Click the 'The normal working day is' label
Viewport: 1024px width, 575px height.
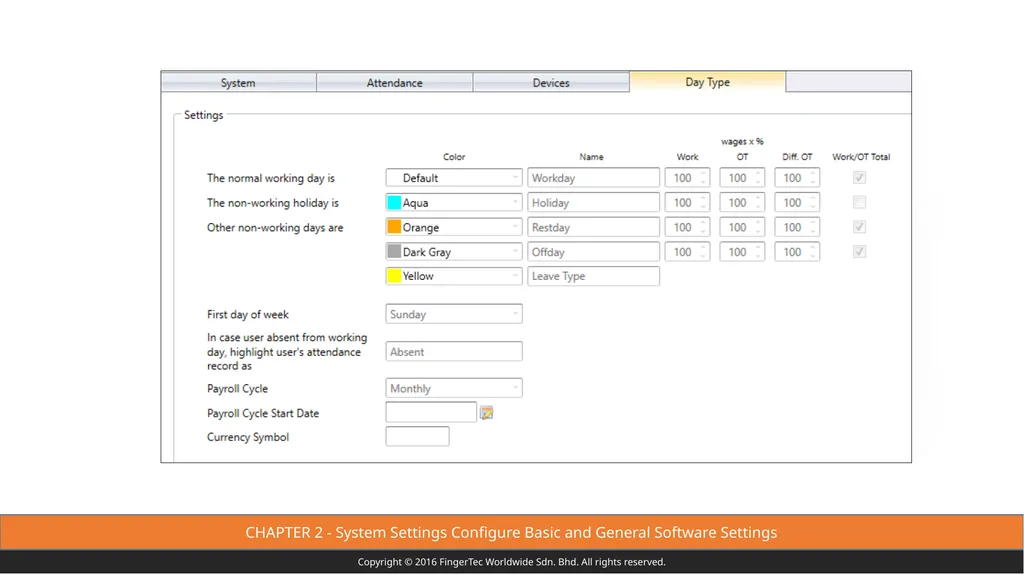pyautogui.click(x=271, y=178)
